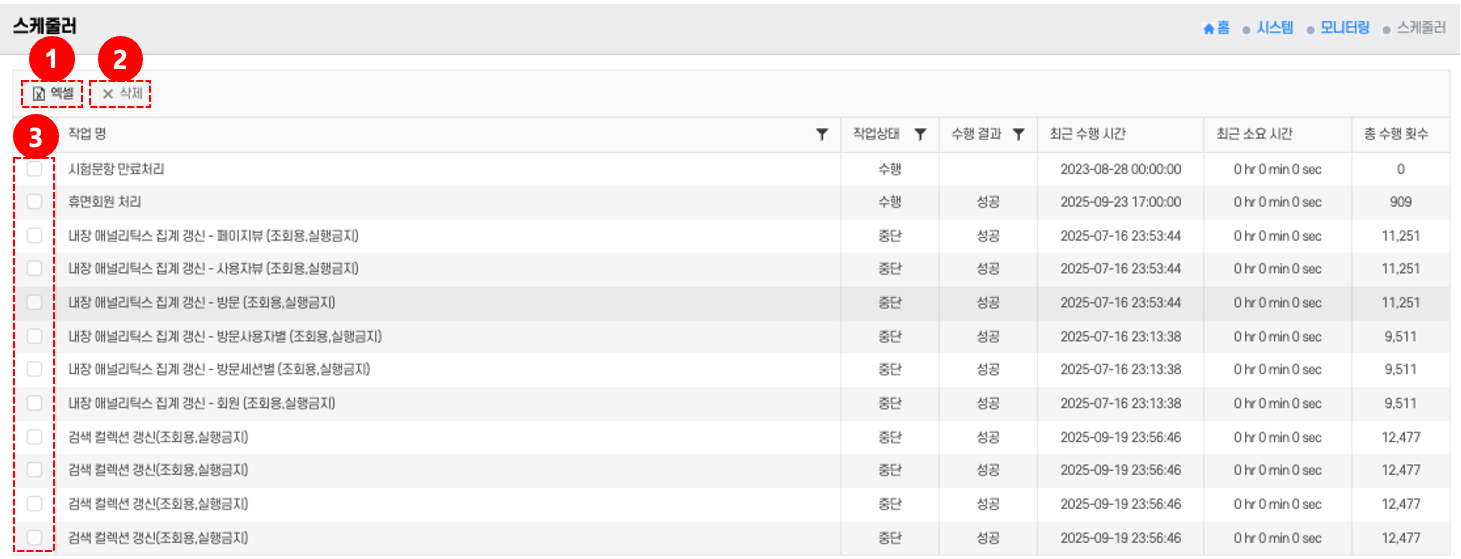
Task: Toggle the checkbox for 방문세션별 집계 row
Action: pyautogui.click(x=34, y=370)
